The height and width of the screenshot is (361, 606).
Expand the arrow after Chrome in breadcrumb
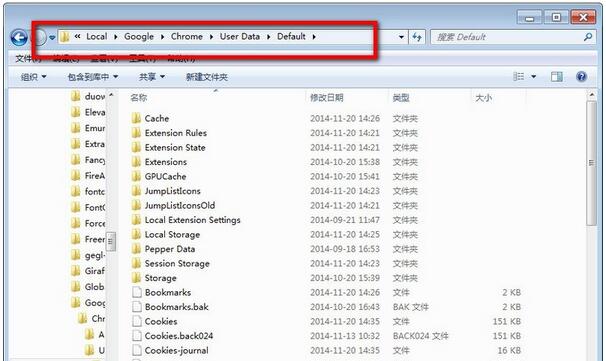(211, 37)
